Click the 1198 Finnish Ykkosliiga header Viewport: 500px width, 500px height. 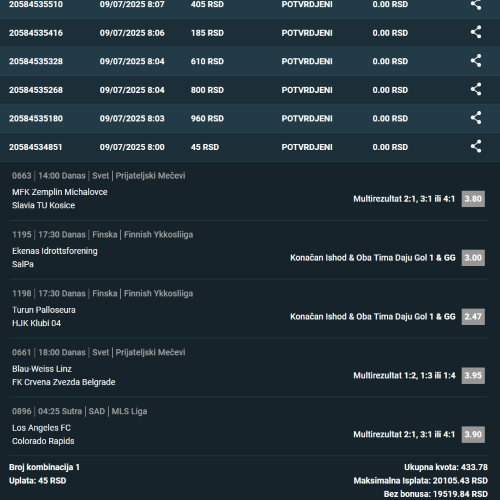[102, 293]
